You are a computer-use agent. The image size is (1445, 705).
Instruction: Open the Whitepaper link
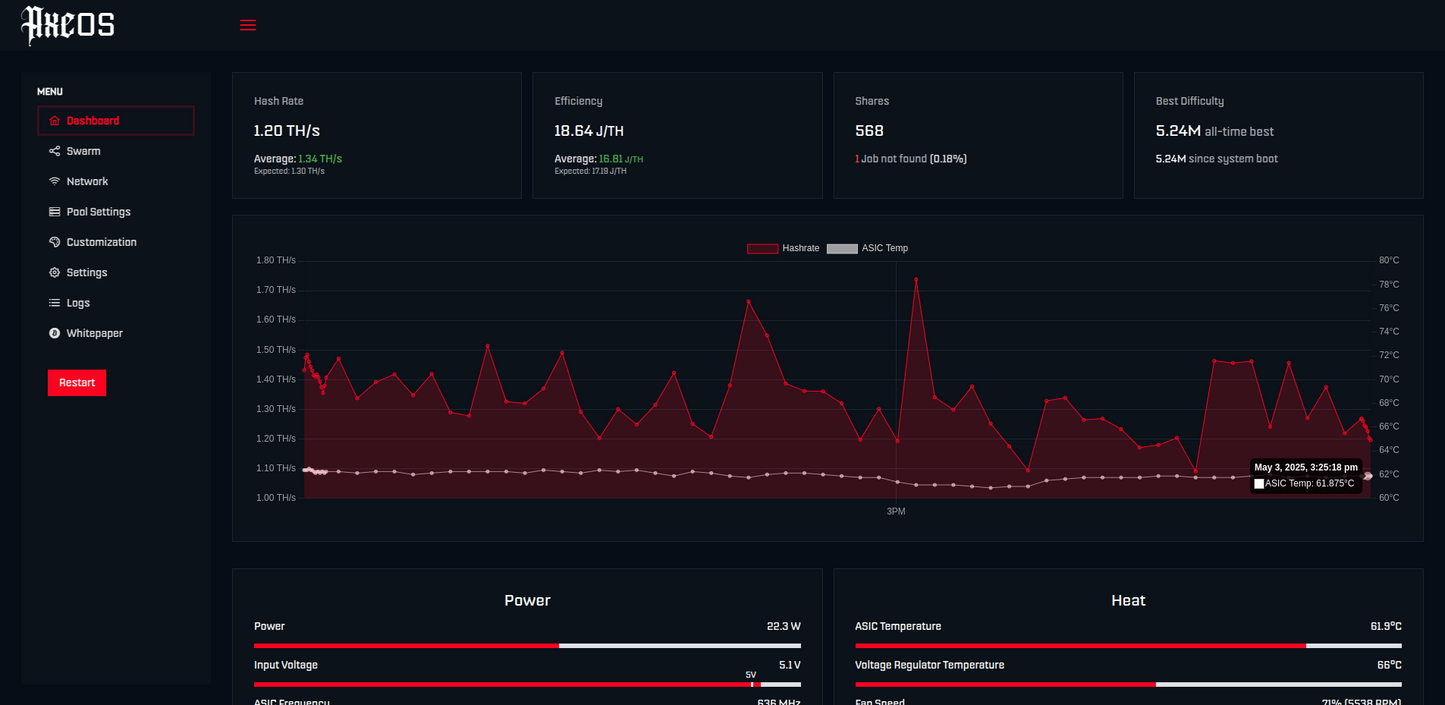[x=94, y=333]
